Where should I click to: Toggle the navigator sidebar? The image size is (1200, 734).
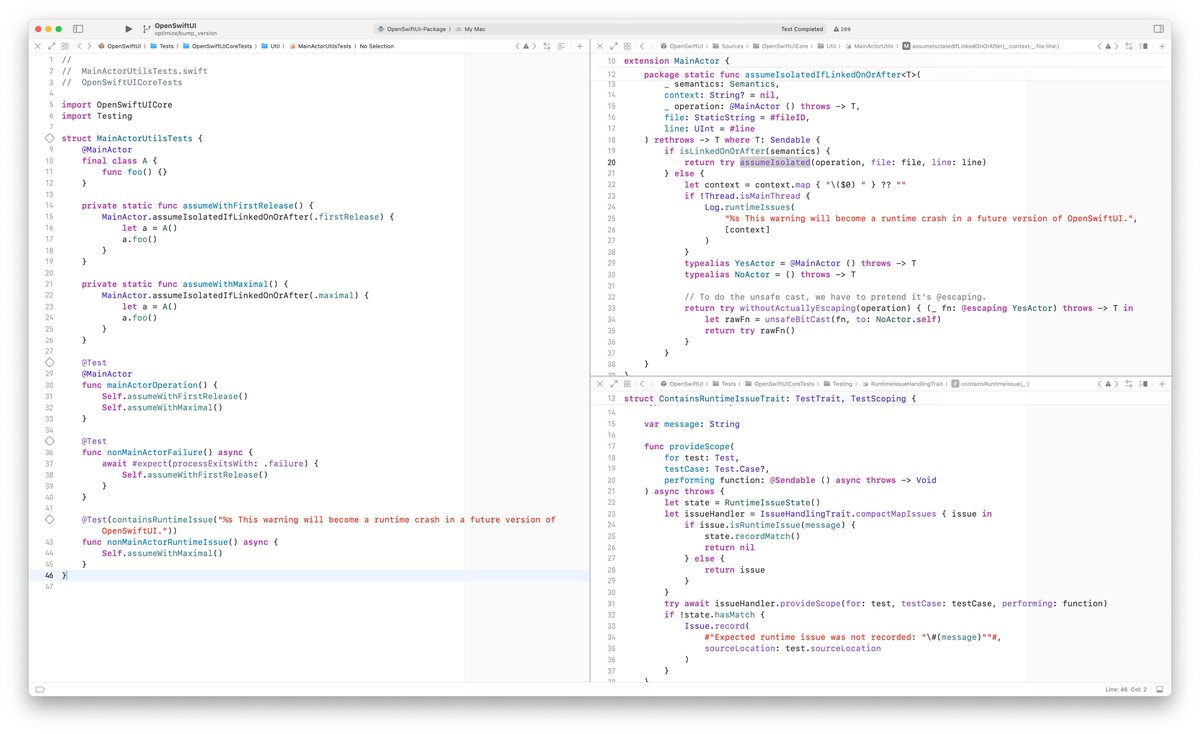[x=78, y=29]
